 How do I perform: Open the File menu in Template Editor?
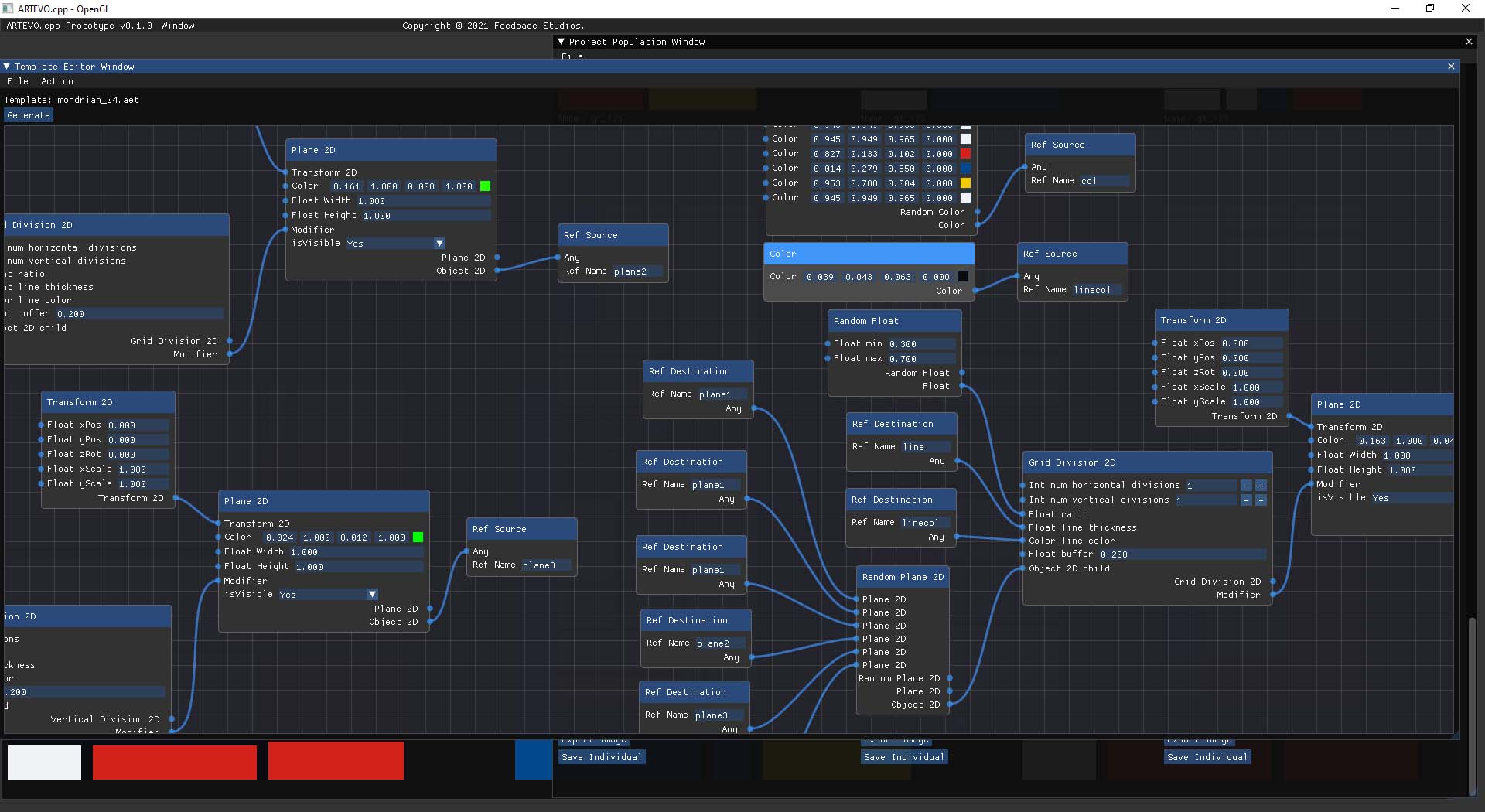(18, 81)
